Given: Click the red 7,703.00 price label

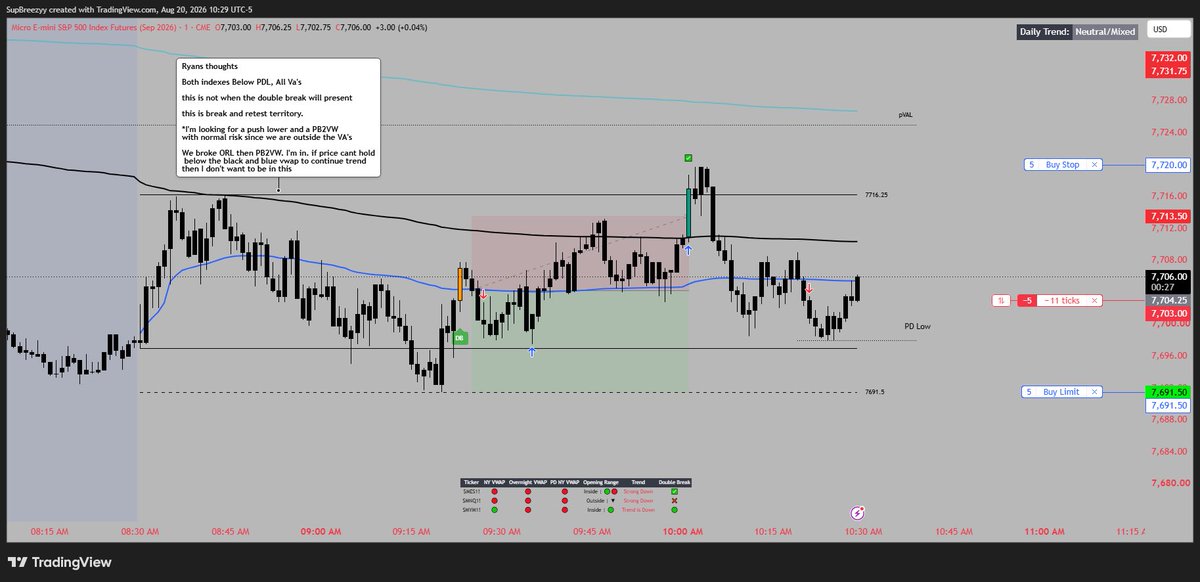Looking at the screenshot, I should [x=1168, y=313].
